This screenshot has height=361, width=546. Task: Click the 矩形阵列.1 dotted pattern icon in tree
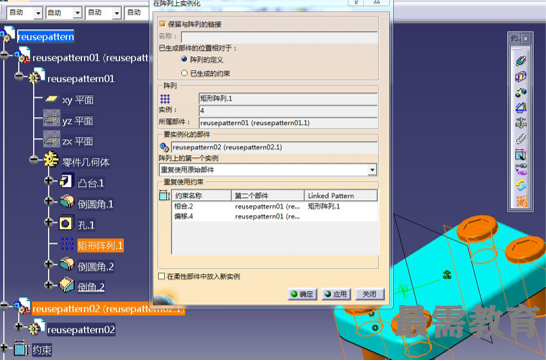click(x=67, y=244)
